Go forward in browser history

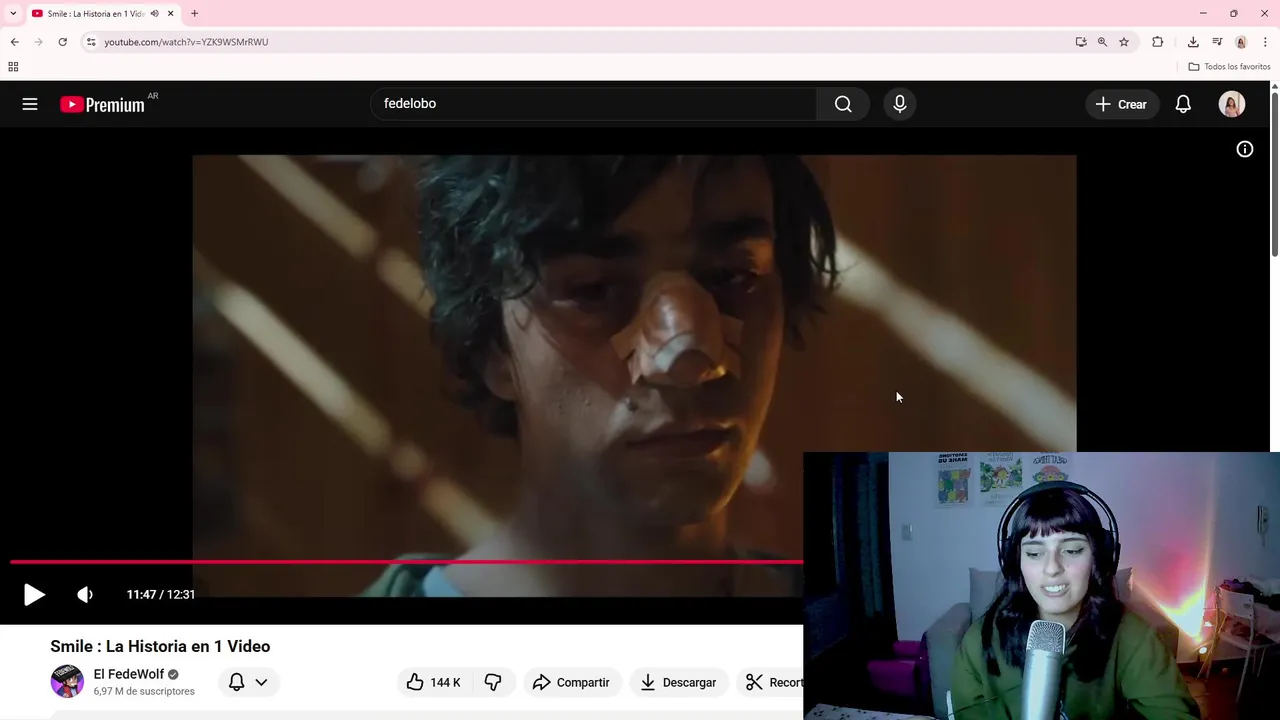(x=38, y=42)
